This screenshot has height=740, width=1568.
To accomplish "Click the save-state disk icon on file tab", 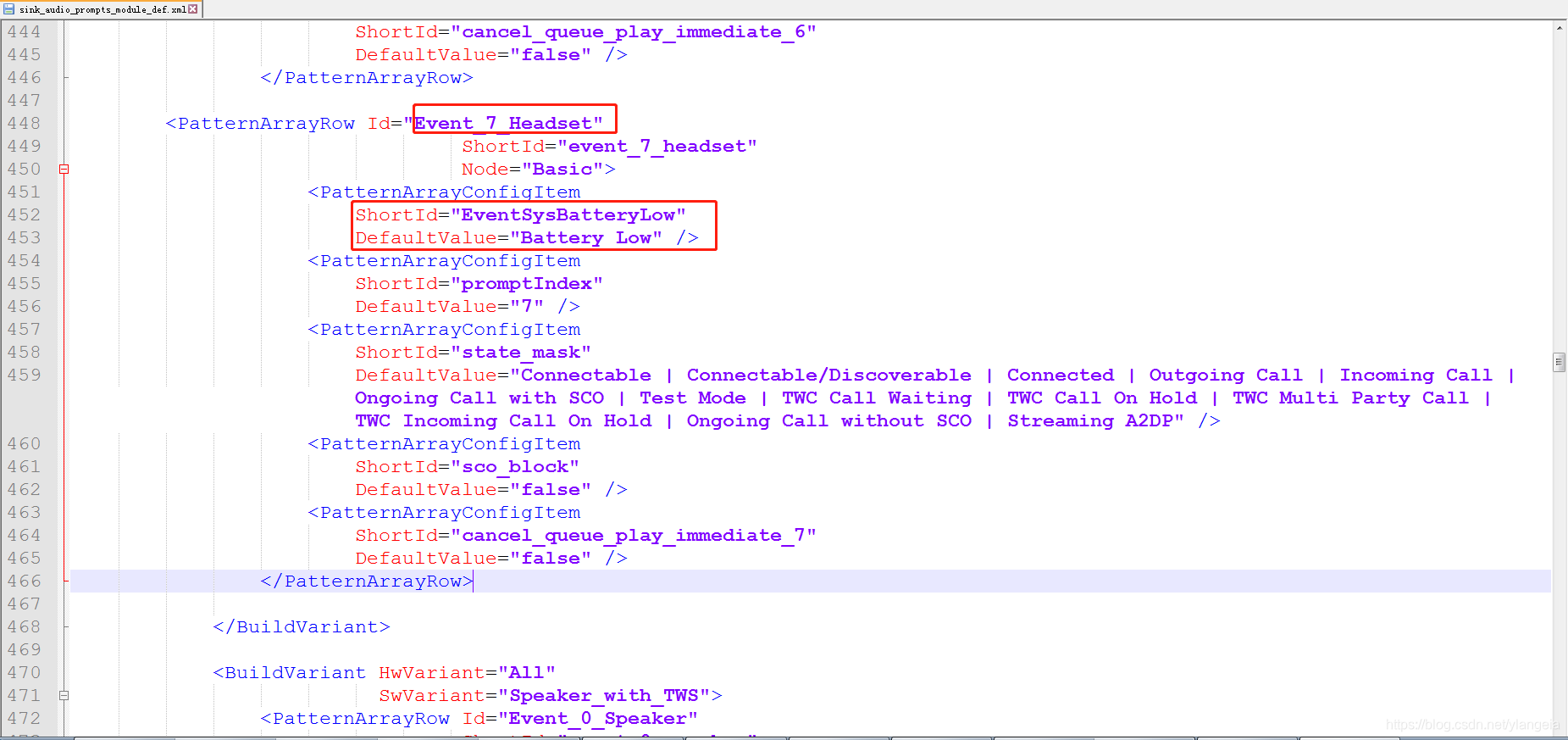I will [x=9, y=9].
